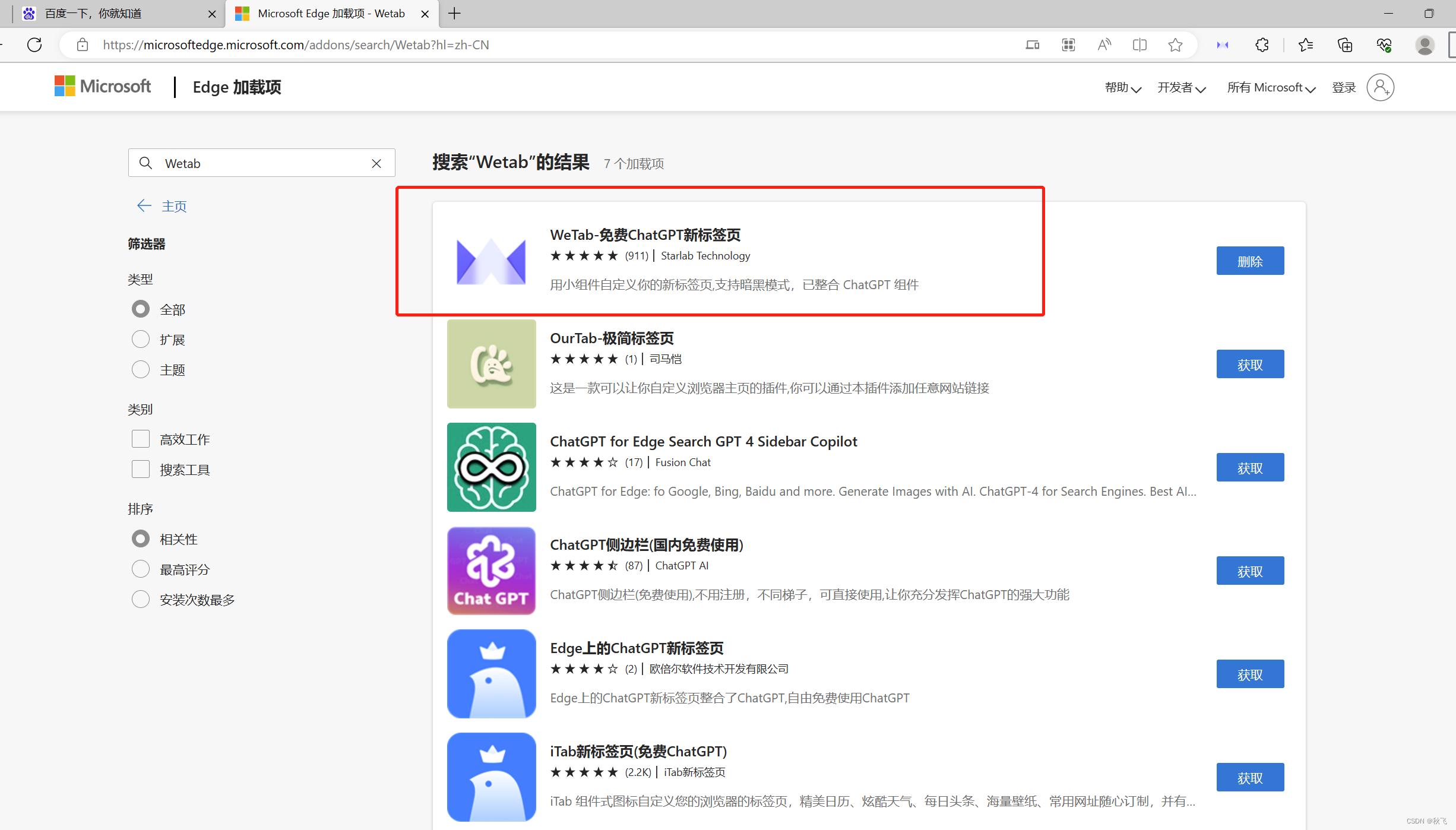Check the 高效工作 category checkbox

(x=141, y=439)
